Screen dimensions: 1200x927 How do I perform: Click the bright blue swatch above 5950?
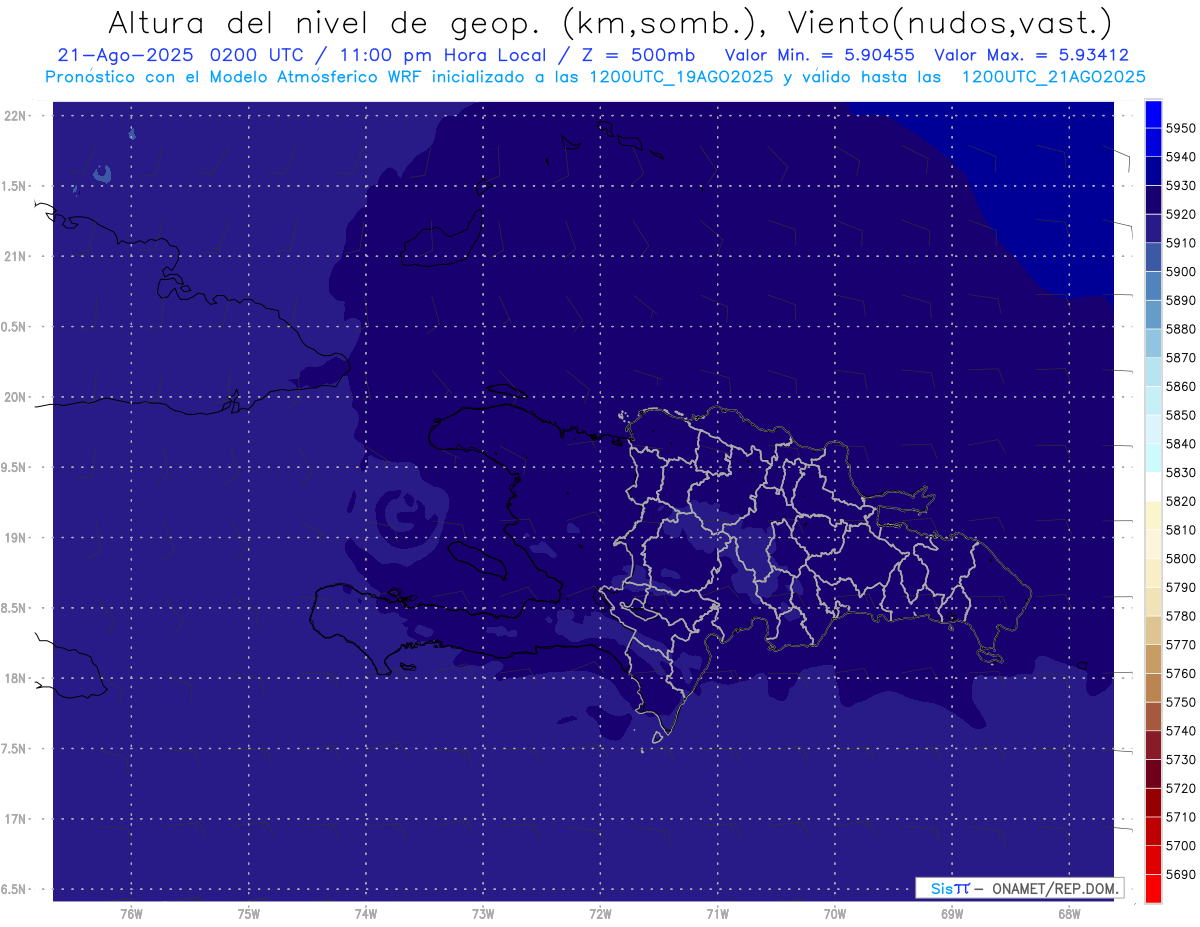(1153, 113)
